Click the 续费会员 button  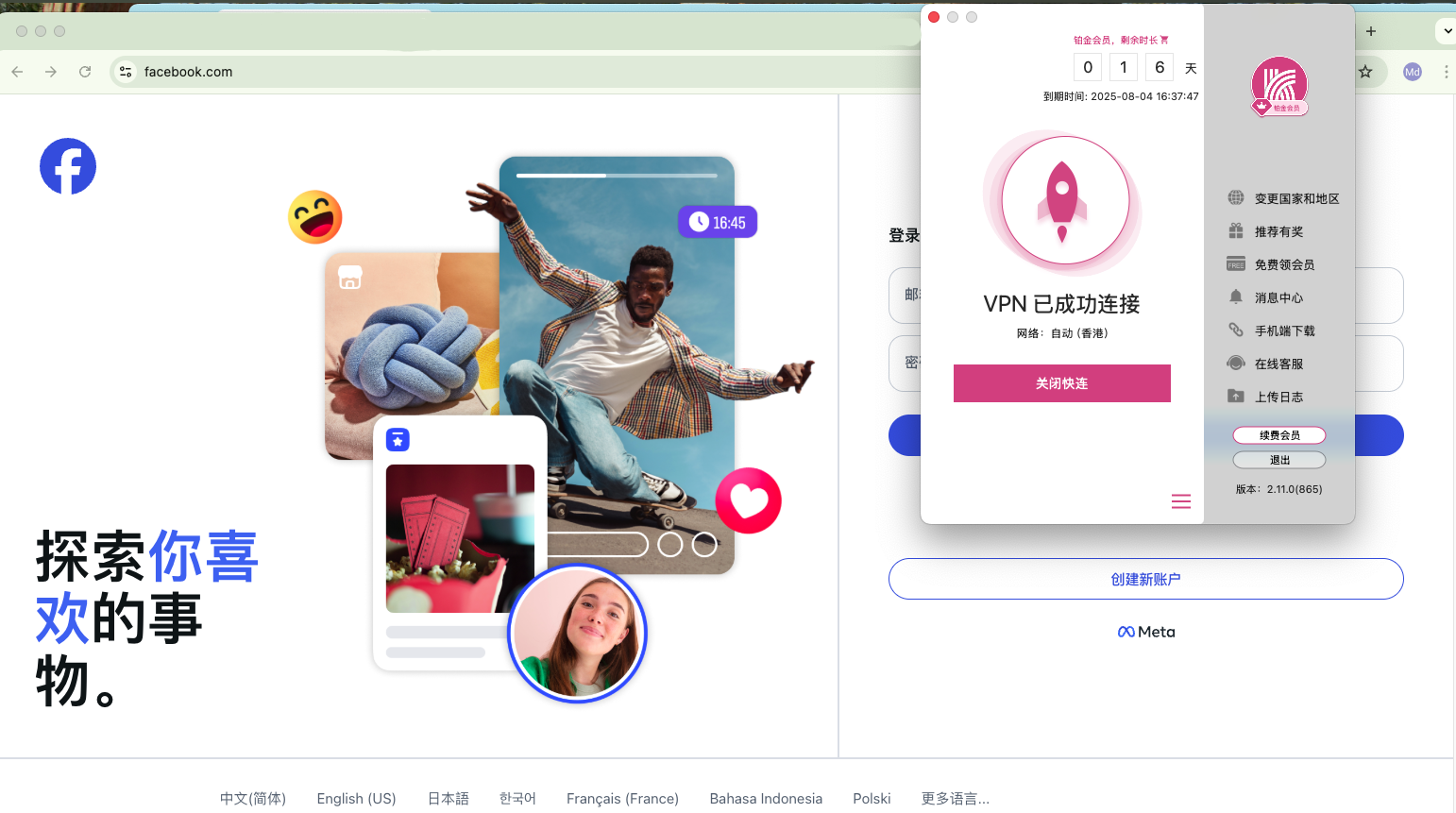click(1279, 435)
